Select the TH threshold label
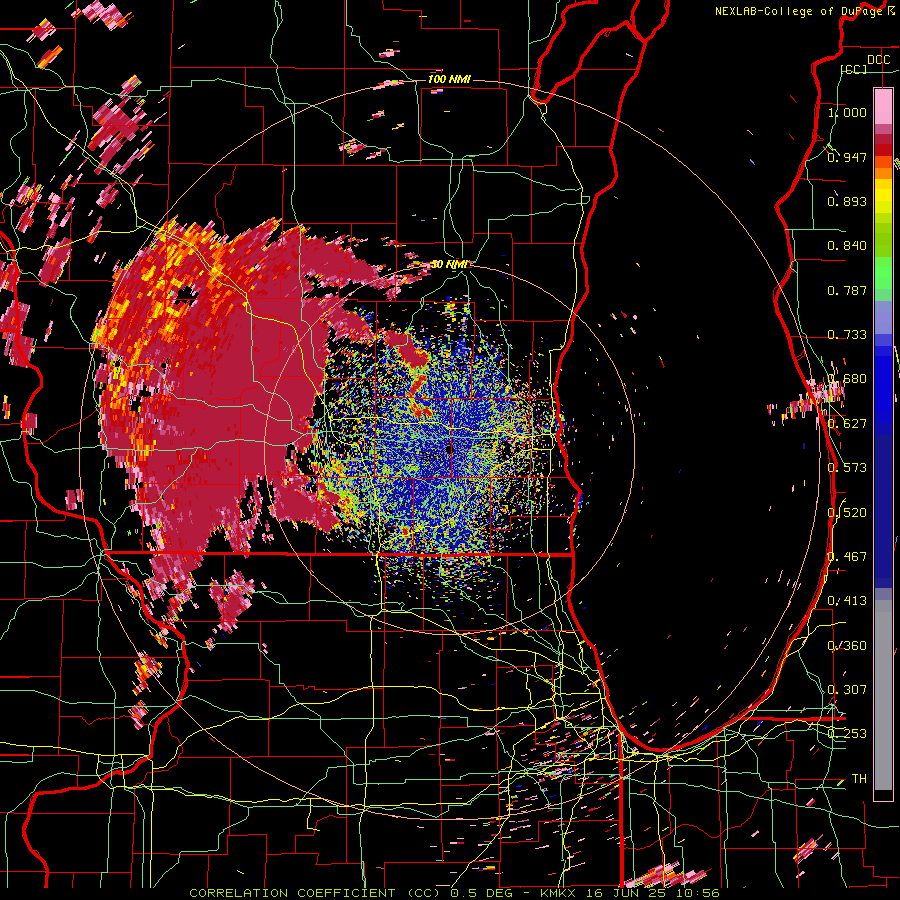This screenshot has width=900, height=900. (x=859, y=778)
